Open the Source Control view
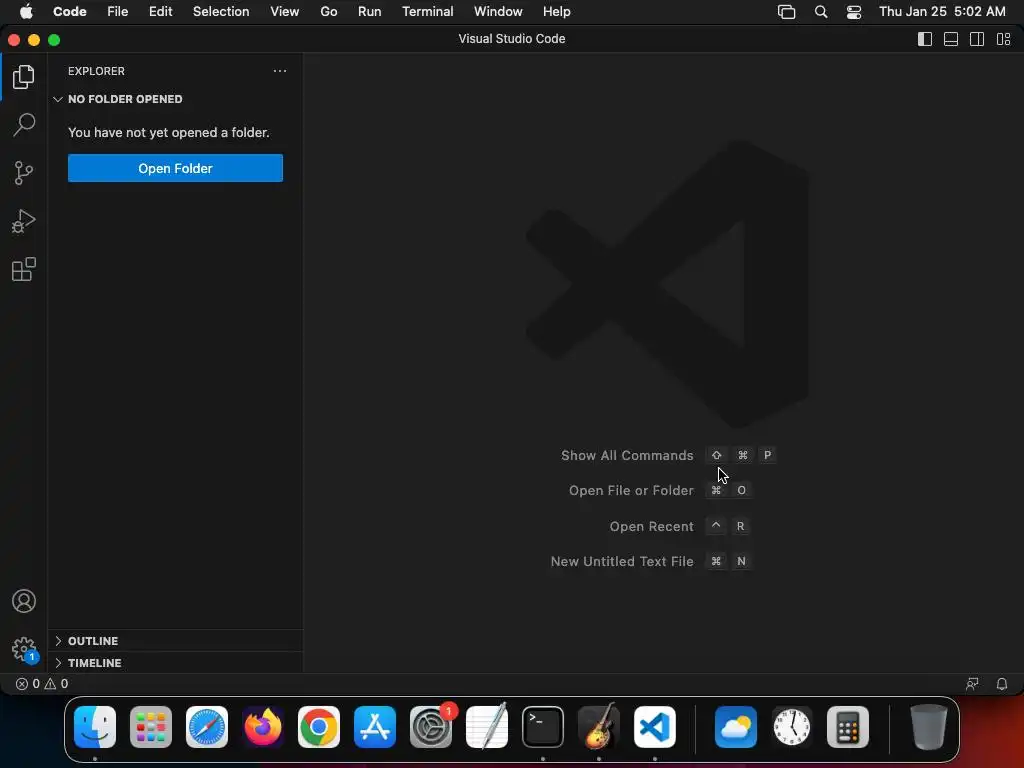 pyautogui.click(x=24, y=173)
